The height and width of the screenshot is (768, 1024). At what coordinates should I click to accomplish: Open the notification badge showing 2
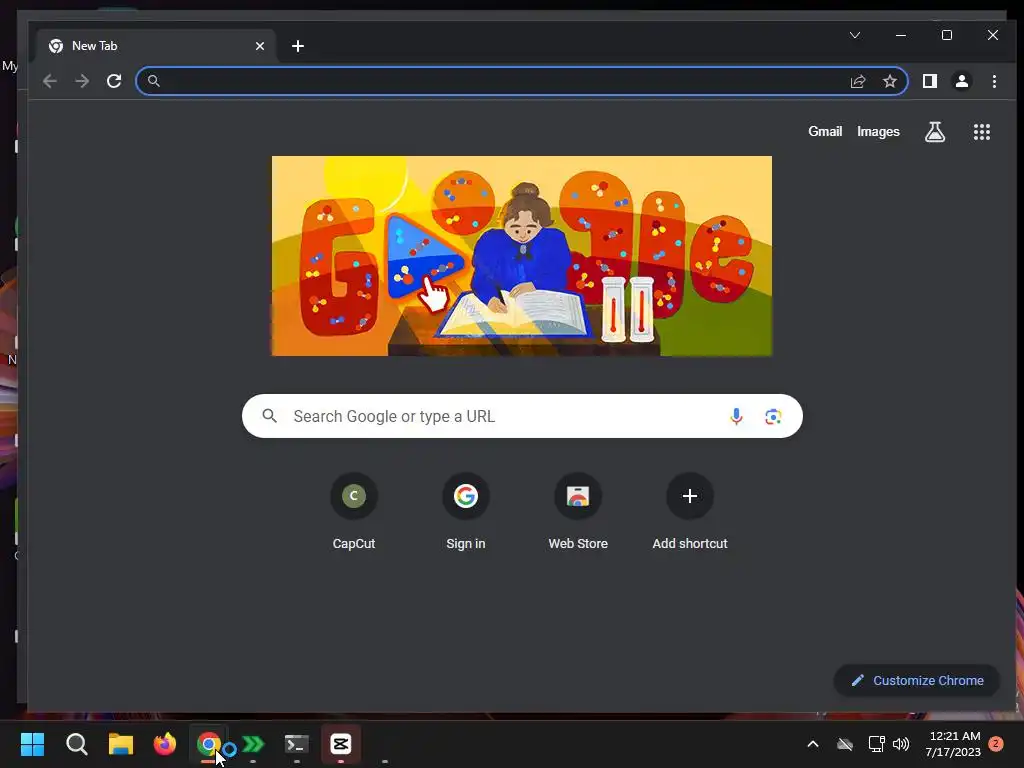996,744
